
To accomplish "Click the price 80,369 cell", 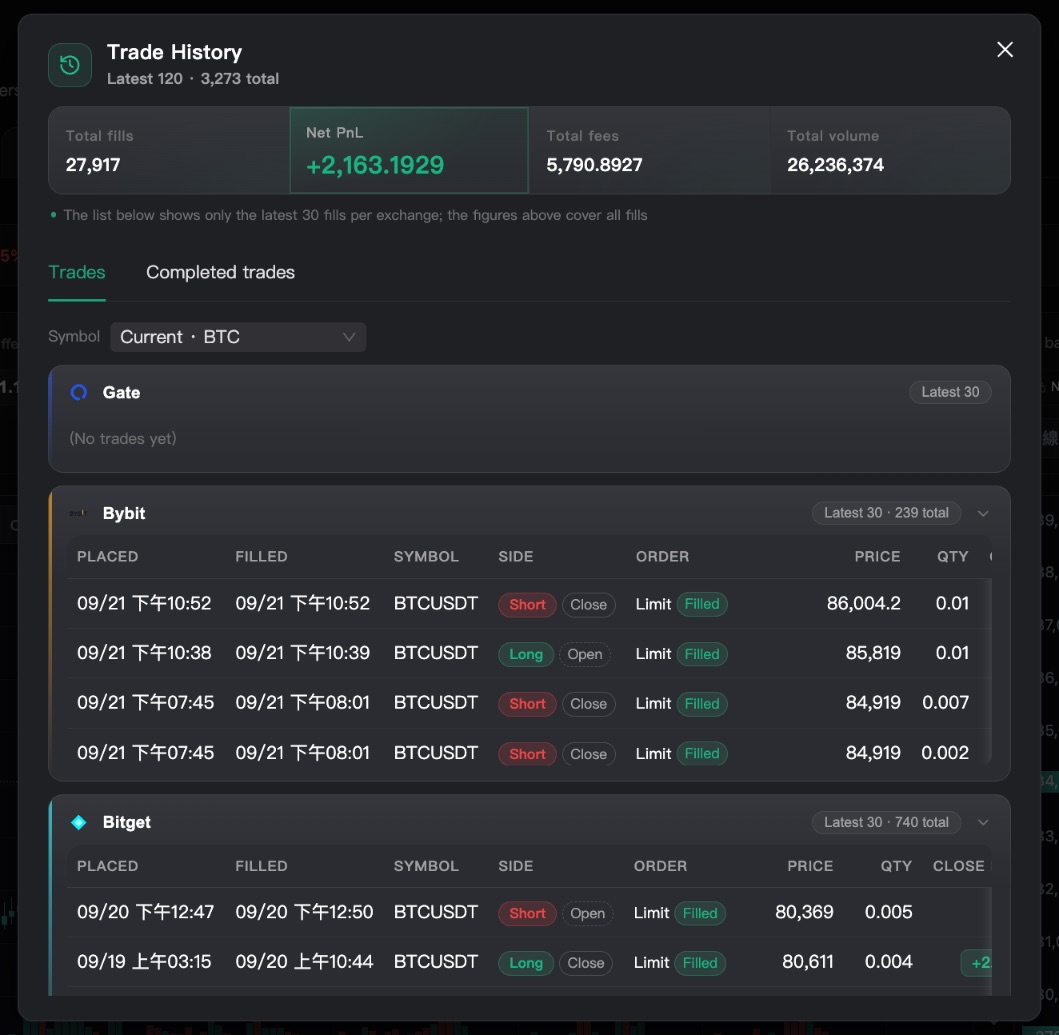I will click(804, 912).
